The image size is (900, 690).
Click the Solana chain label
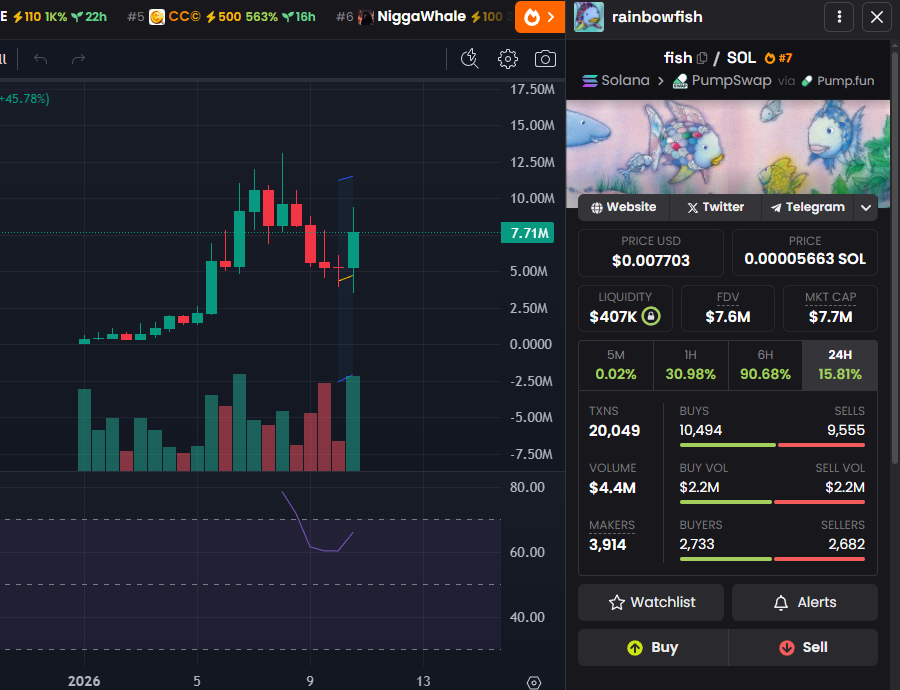click(616, 80)
